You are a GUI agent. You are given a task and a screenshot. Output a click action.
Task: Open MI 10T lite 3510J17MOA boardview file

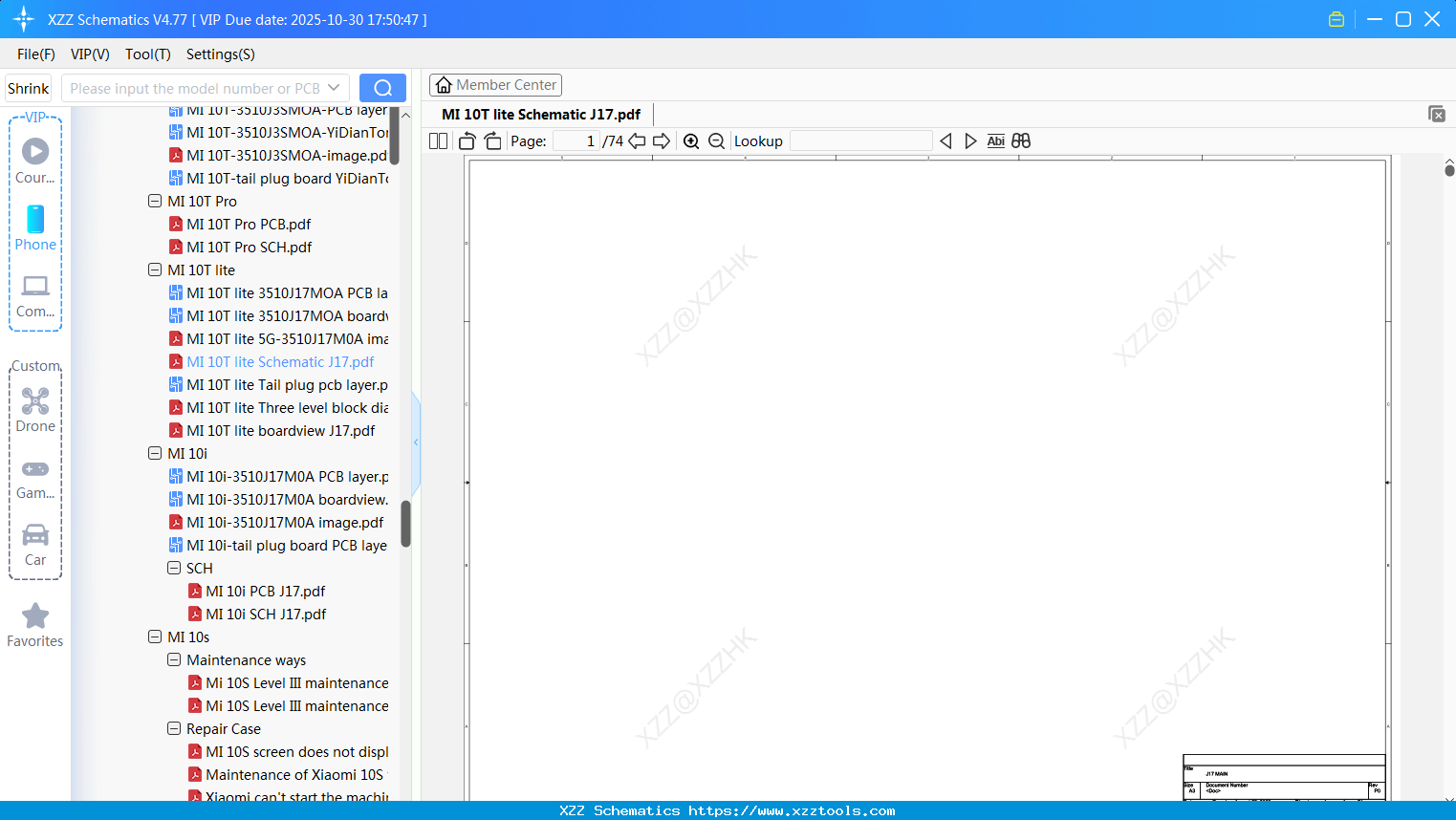point(278,316)
